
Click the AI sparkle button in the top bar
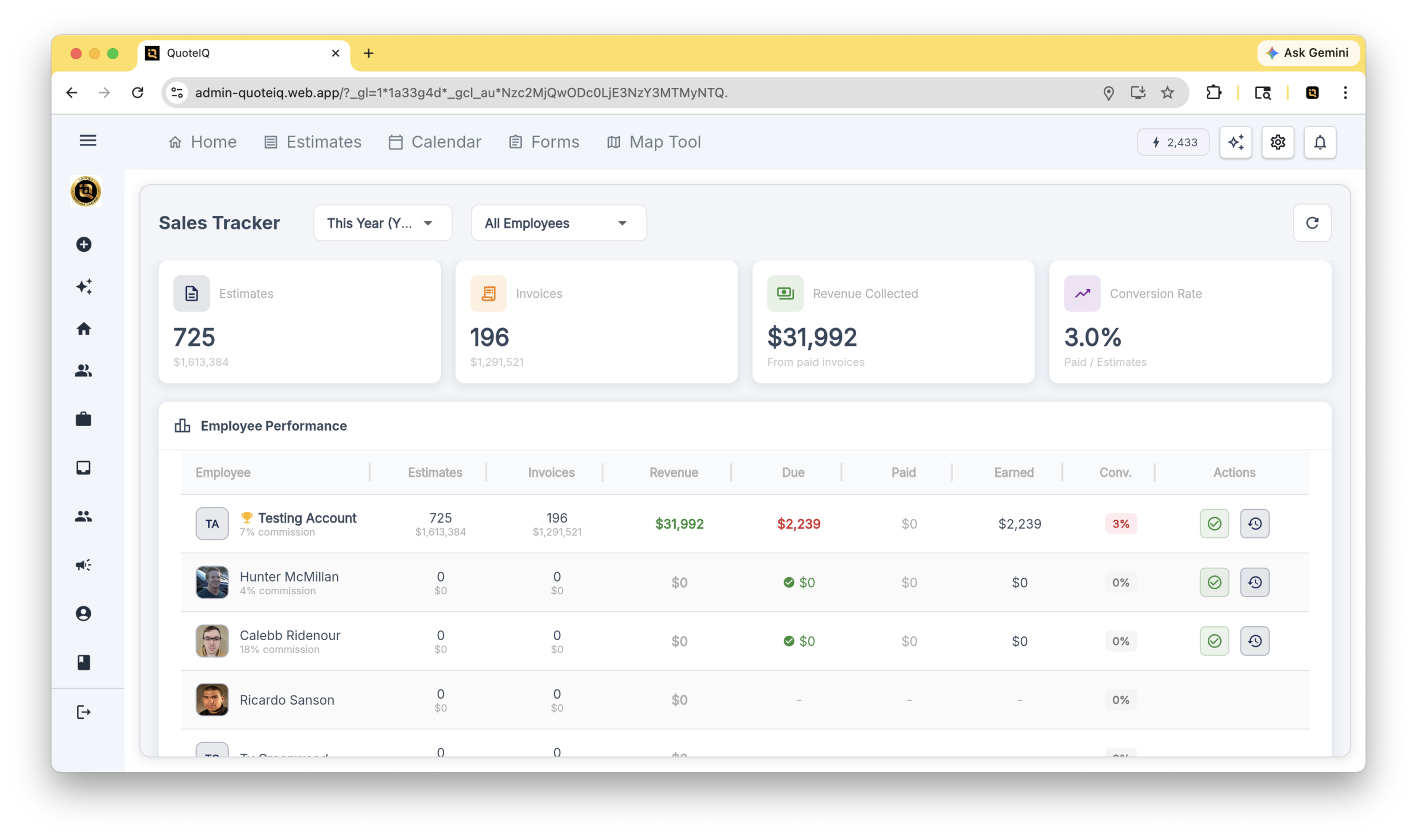(1236, 142)
